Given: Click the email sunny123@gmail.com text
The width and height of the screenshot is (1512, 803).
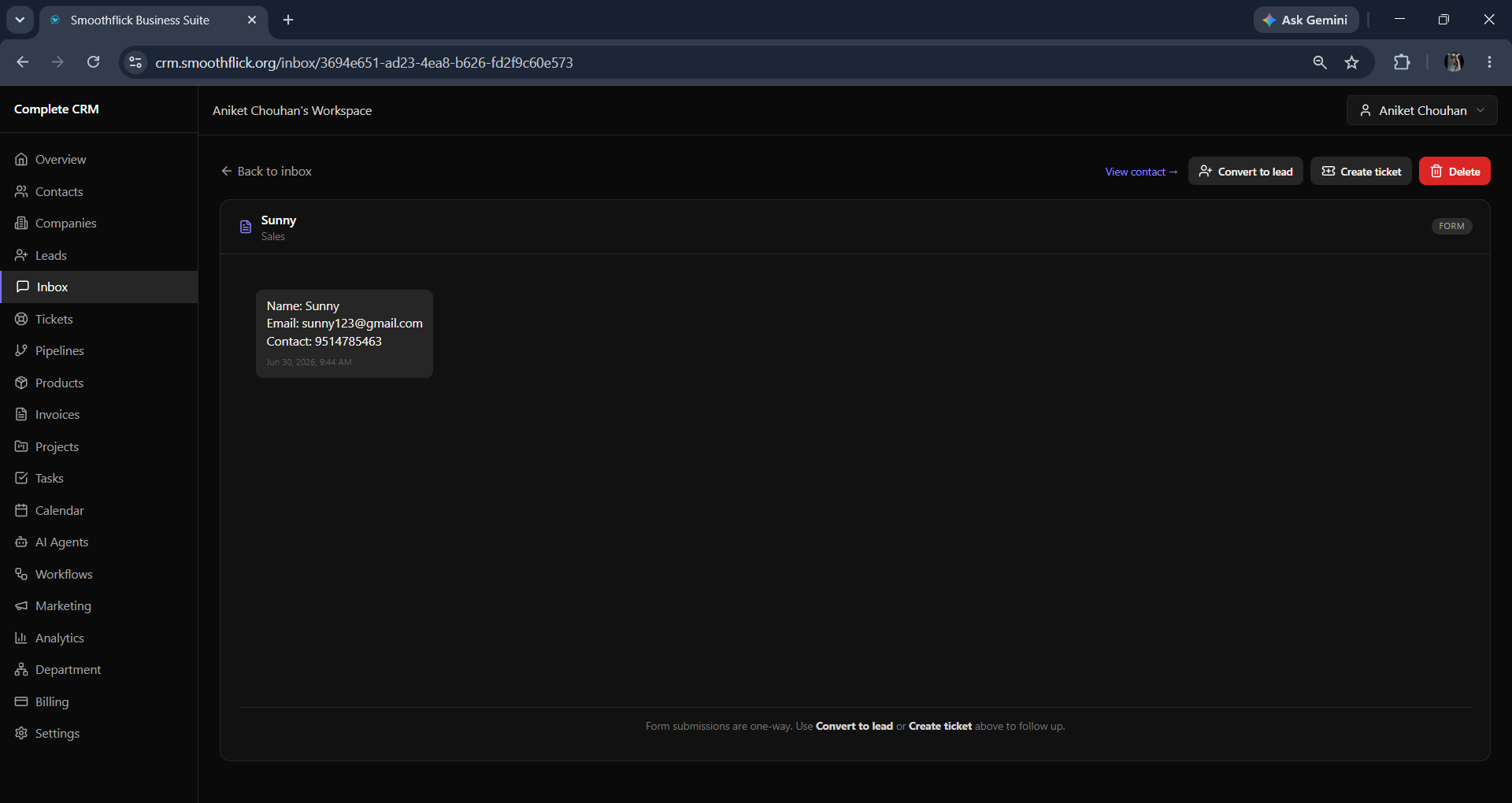Looking at the screenshot, I should pos(362,324).
